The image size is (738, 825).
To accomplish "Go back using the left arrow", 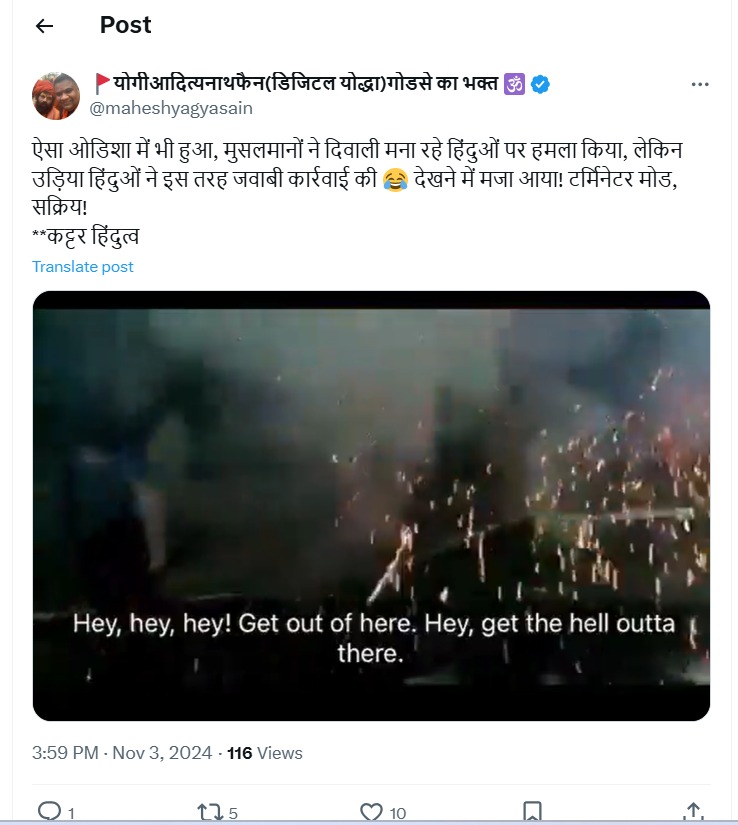I will tap(44, 26).
